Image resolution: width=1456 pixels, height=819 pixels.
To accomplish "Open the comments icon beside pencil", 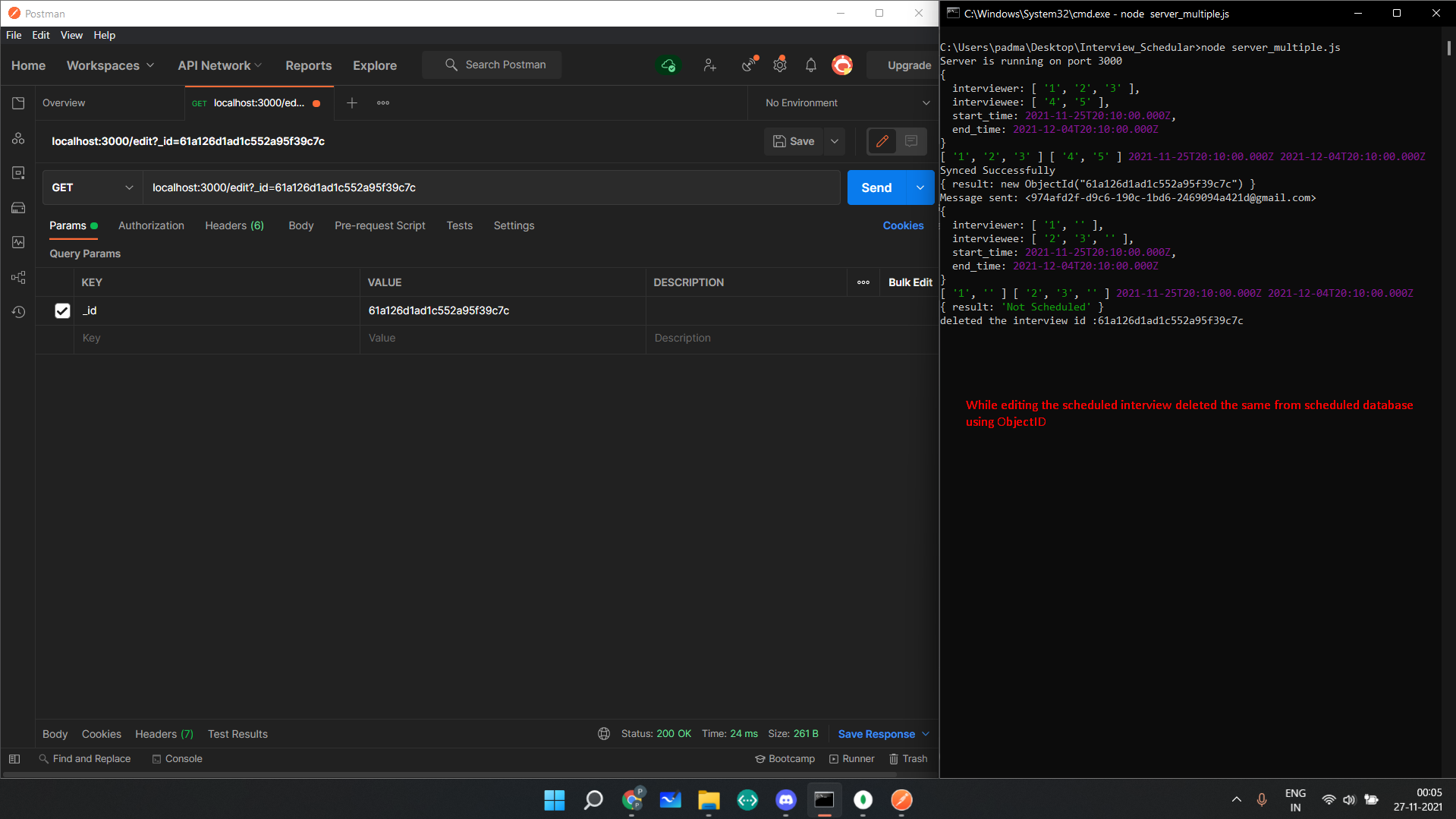I will 911,141.
